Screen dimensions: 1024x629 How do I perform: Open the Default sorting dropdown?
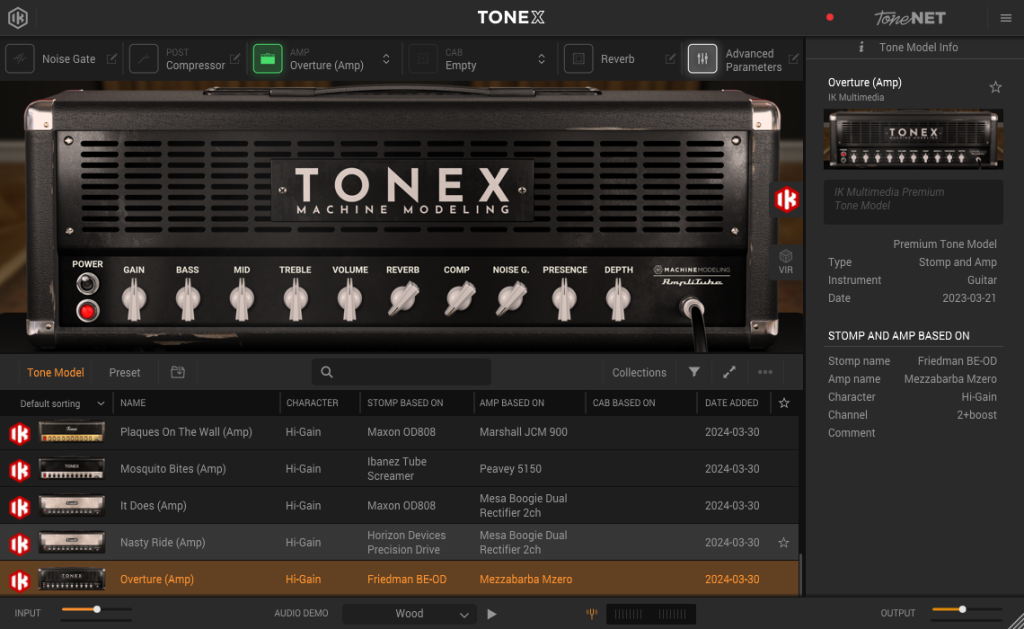62,404
